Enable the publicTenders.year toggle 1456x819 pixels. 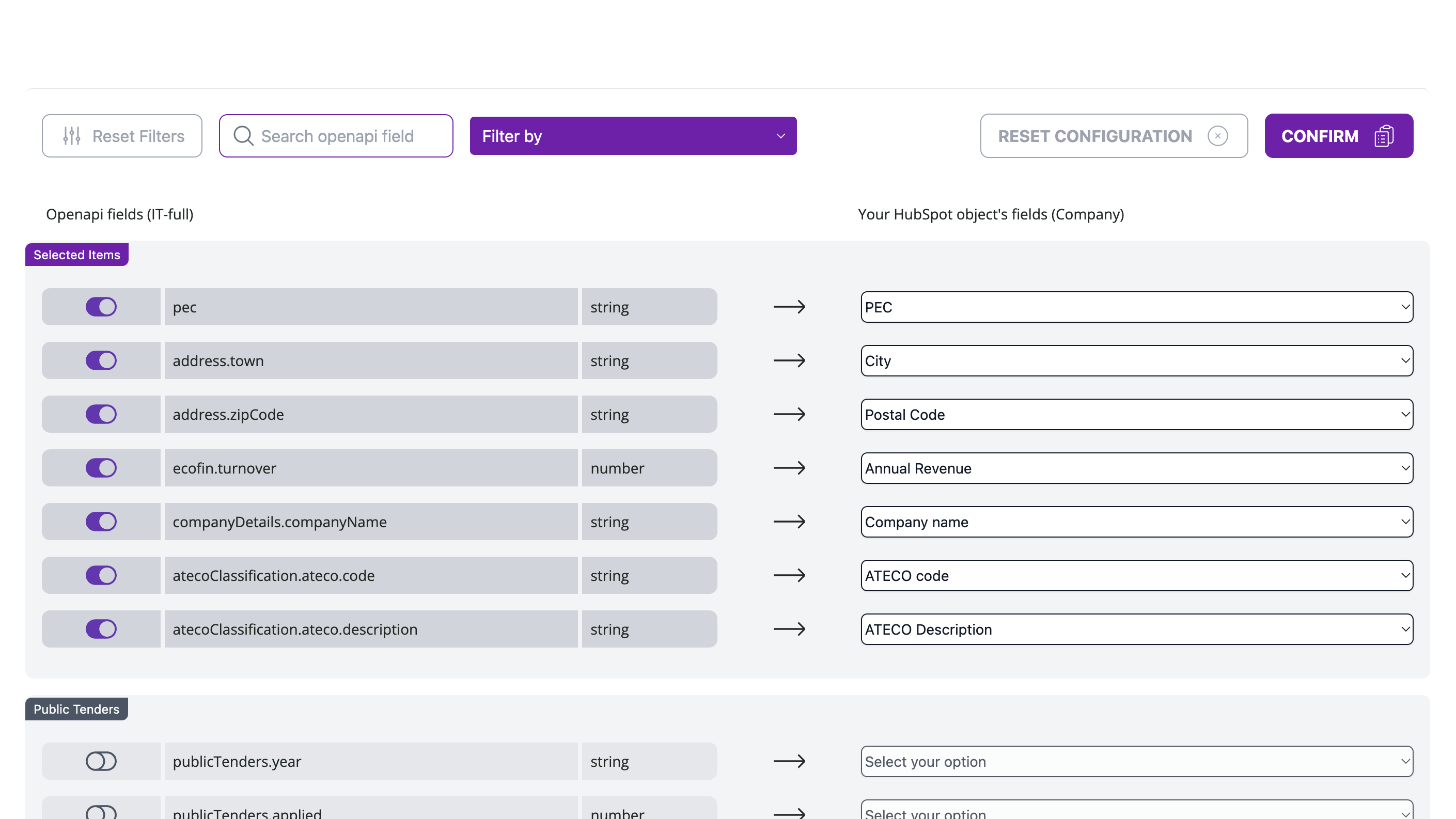pos(101,761)
